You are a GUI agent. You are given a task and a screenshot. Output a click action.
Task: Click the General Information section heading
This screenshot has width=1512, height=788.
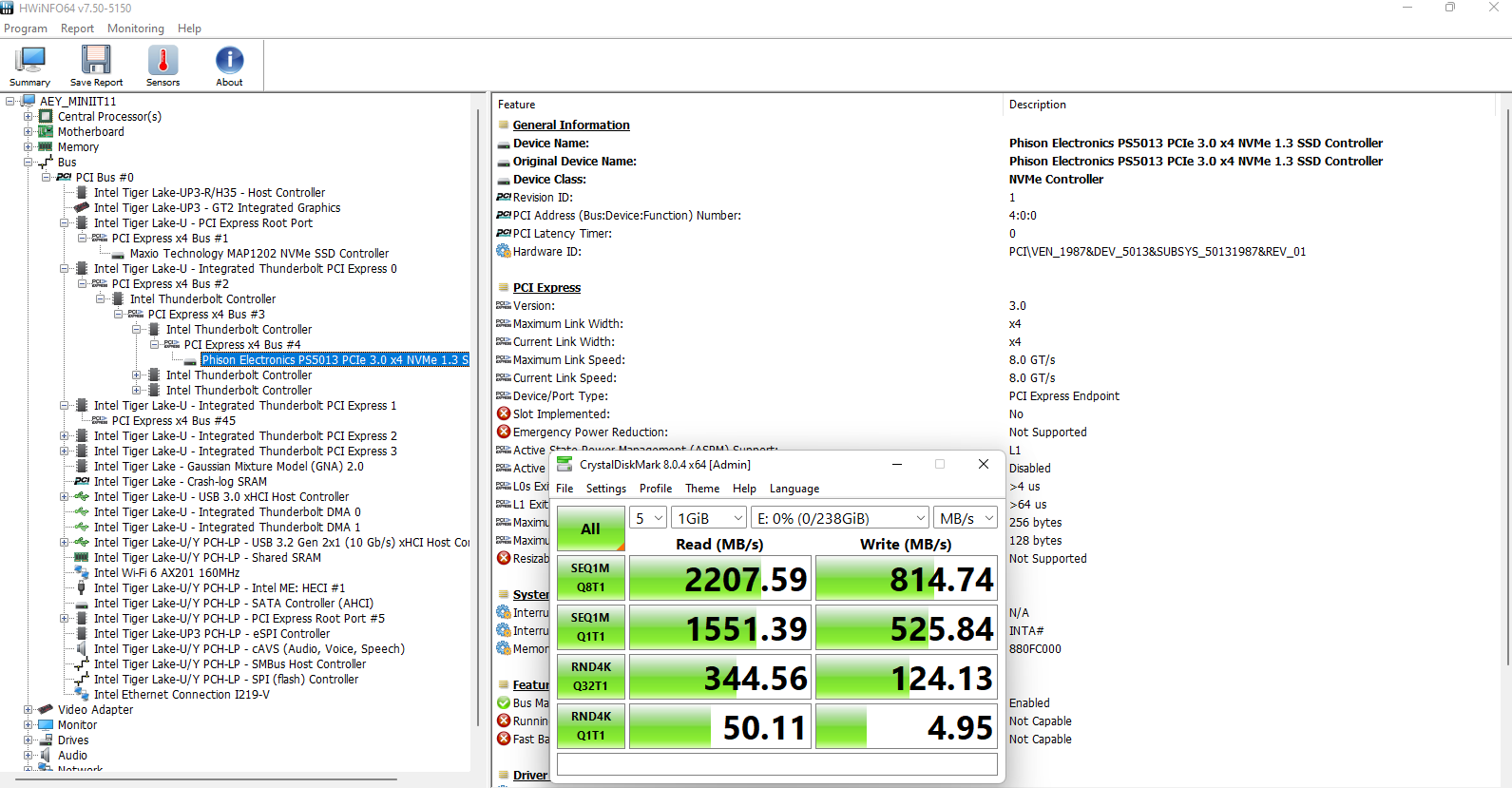[571, 125]
